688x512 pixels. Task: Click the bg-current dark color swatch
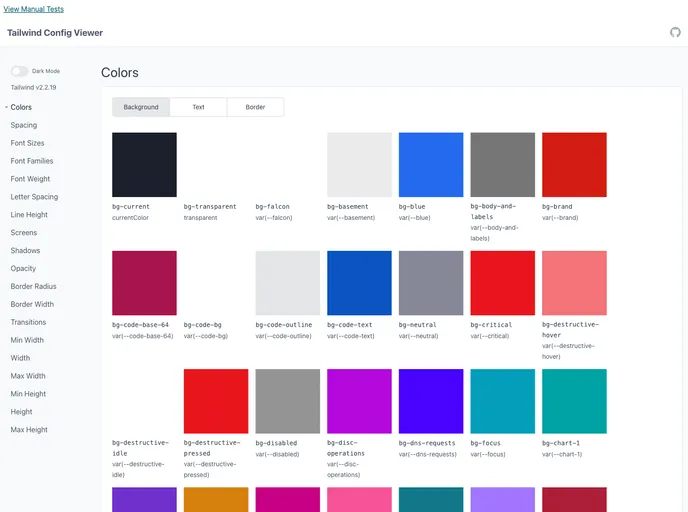click(x=144, y=165)
